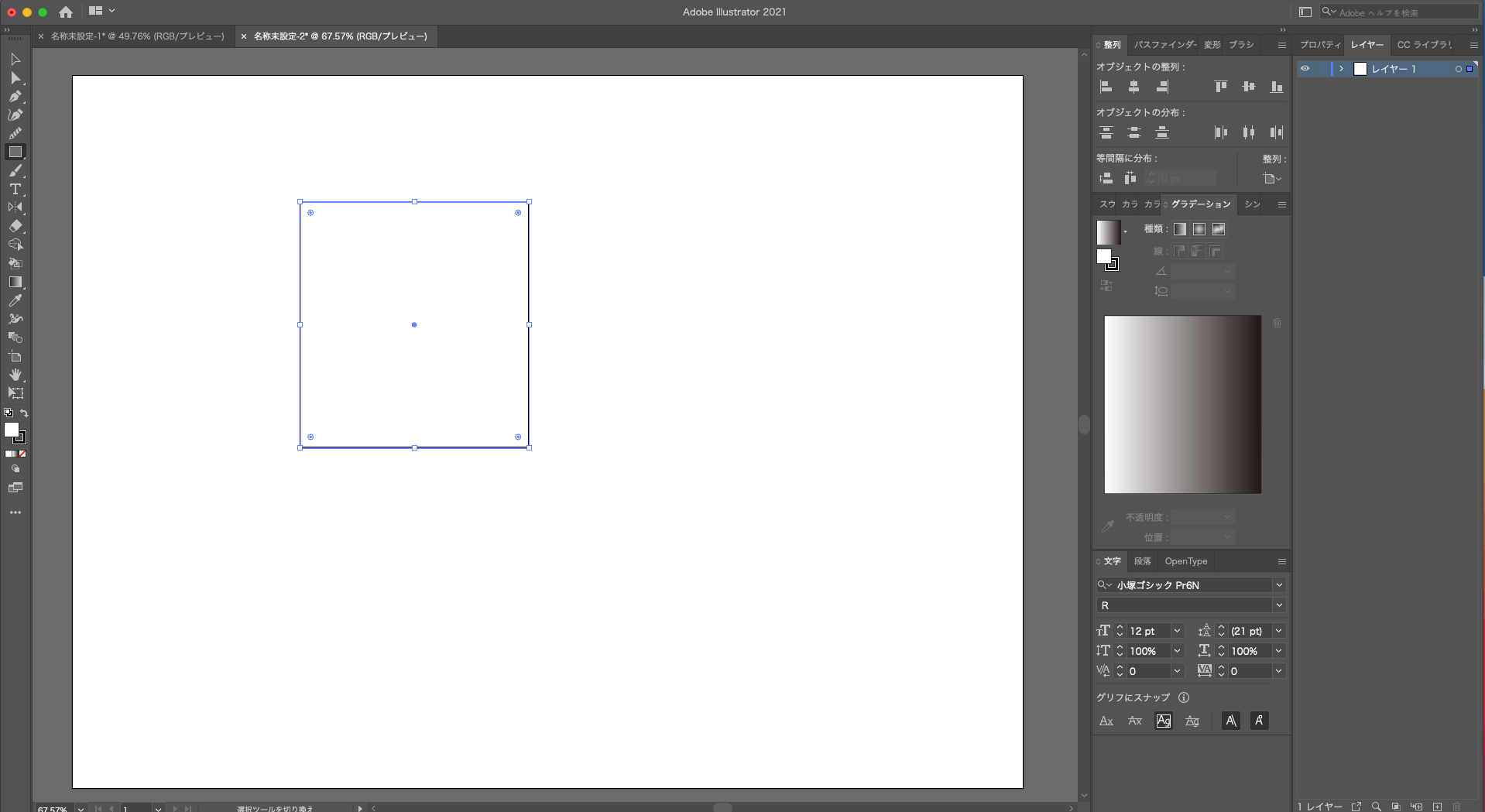Align objects to vertical bottom

point(1277,87)
